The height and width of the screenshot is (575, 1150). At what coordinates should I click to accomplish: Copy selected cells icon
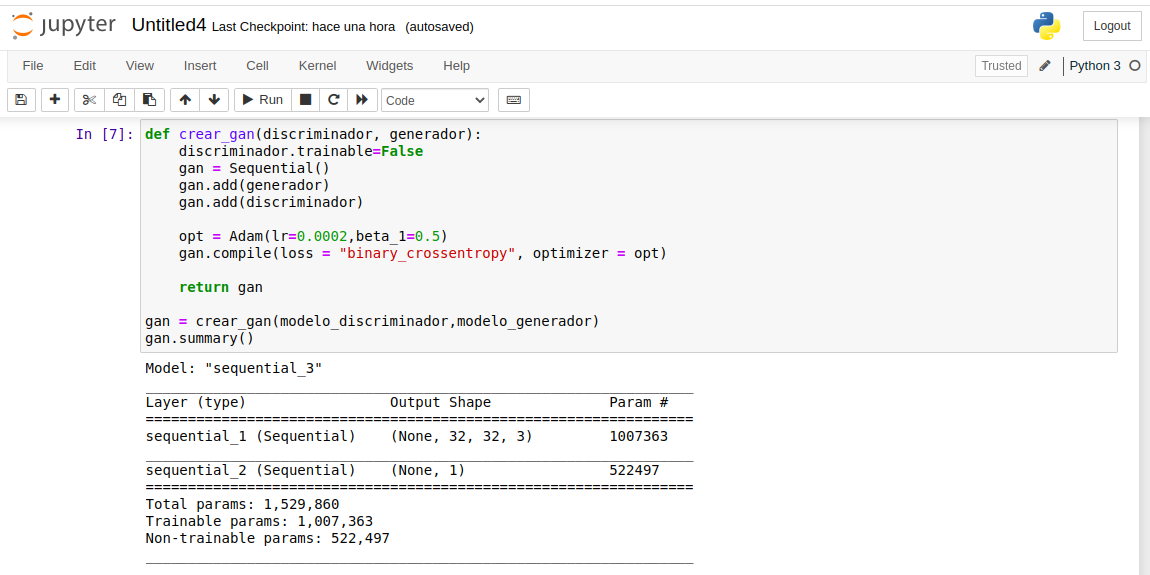point(119,100)
